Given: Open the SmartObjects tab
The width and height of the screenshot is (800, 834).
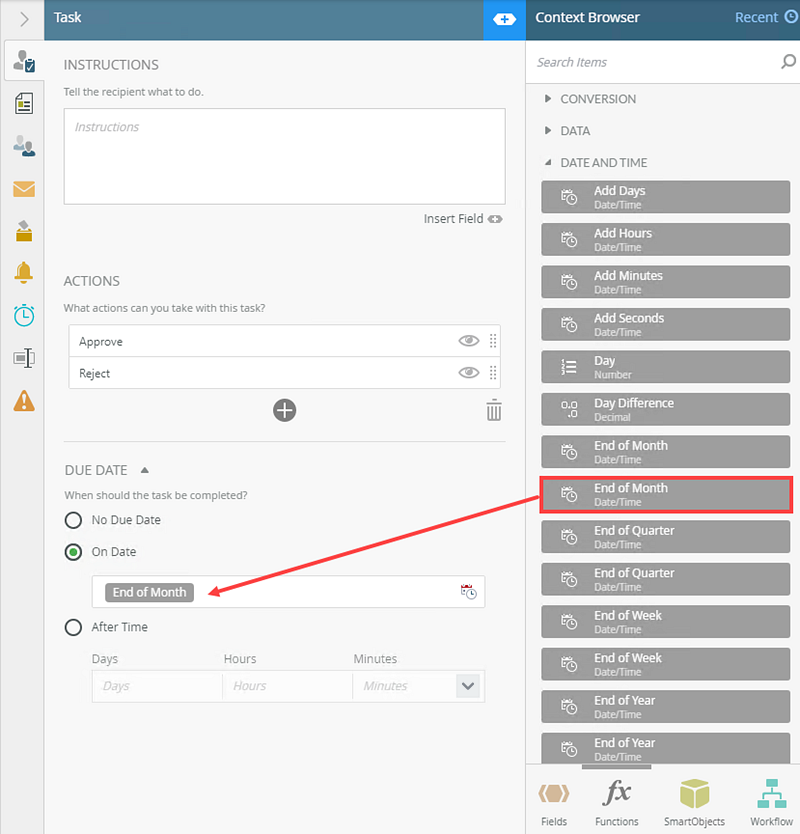Looking at the screenshot, I should 694,803.
